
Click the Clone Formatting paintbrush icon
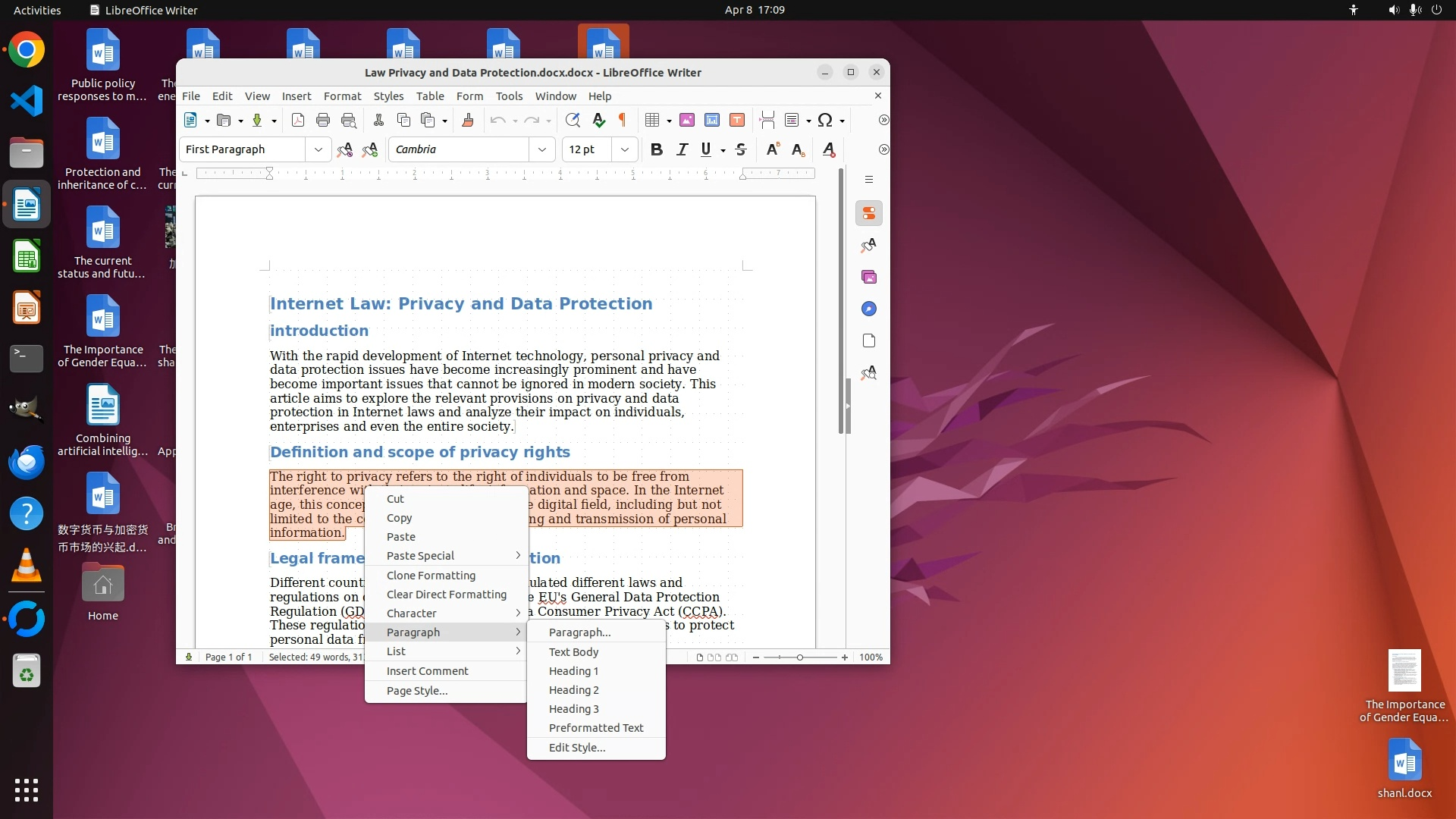(x=468, y=120)
